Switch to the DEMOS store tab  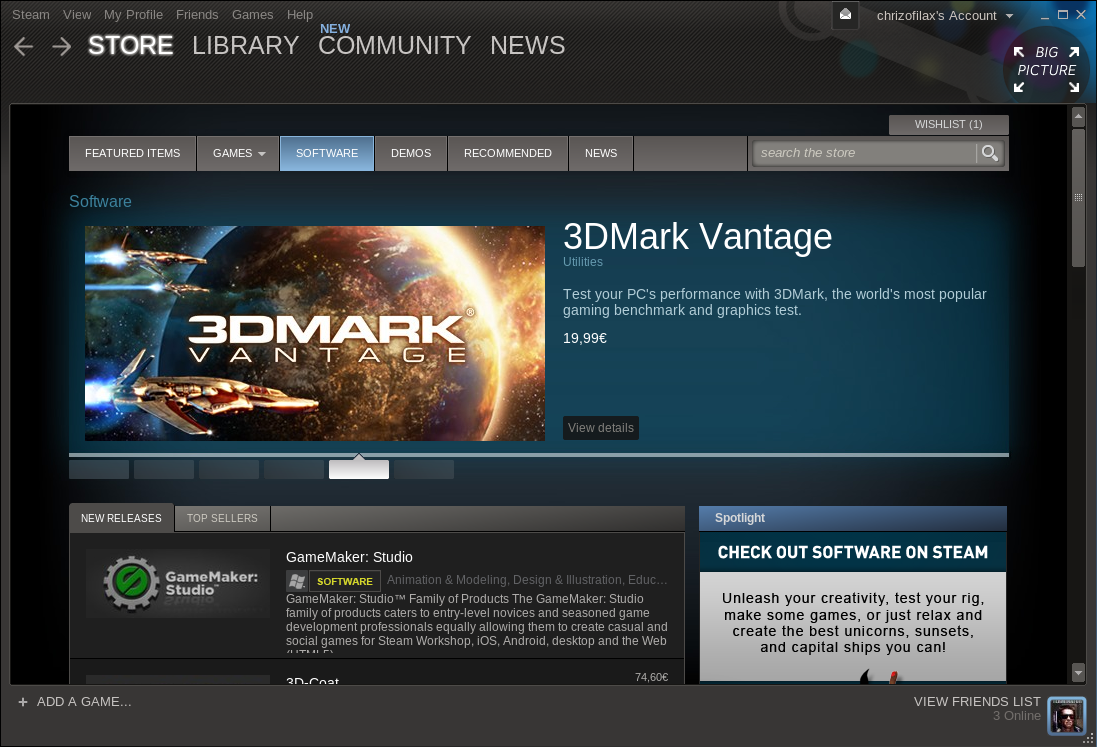411,153
